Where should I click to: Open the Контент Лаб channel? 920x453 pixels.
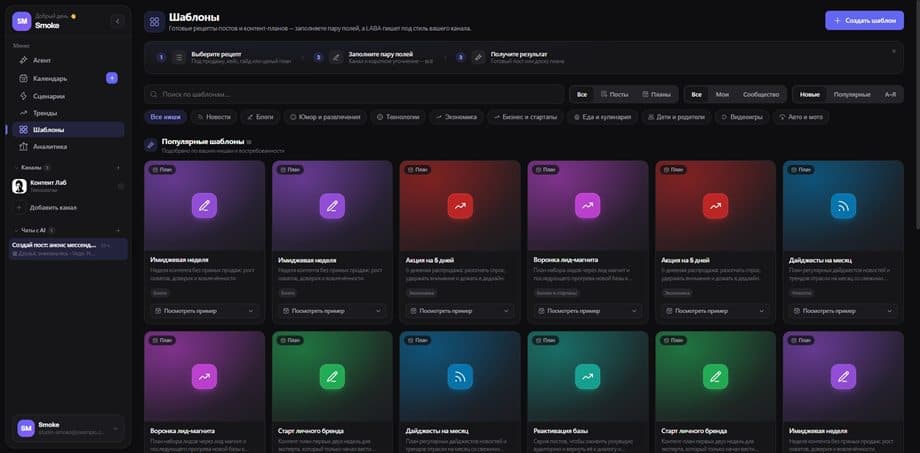pos(68,186)
